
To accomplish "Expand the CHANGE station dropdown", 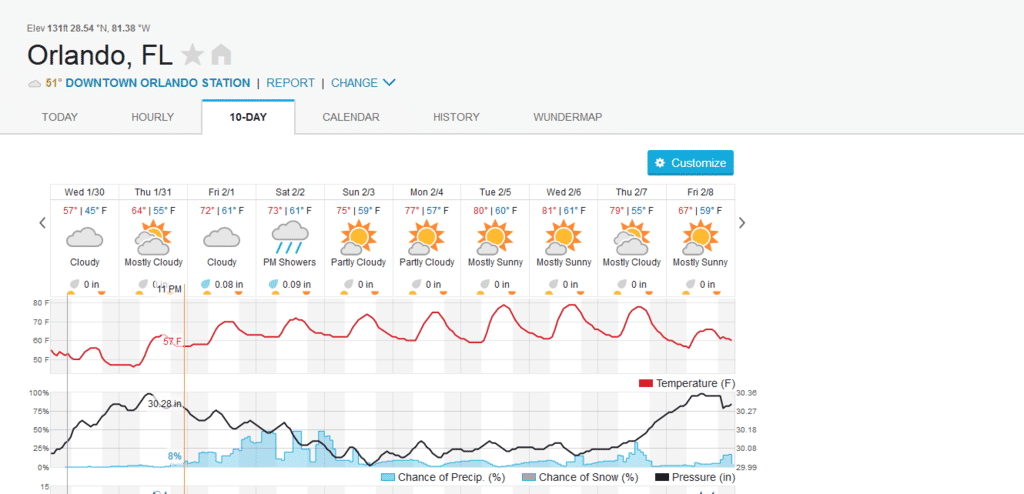I will (x=363, y=83).
